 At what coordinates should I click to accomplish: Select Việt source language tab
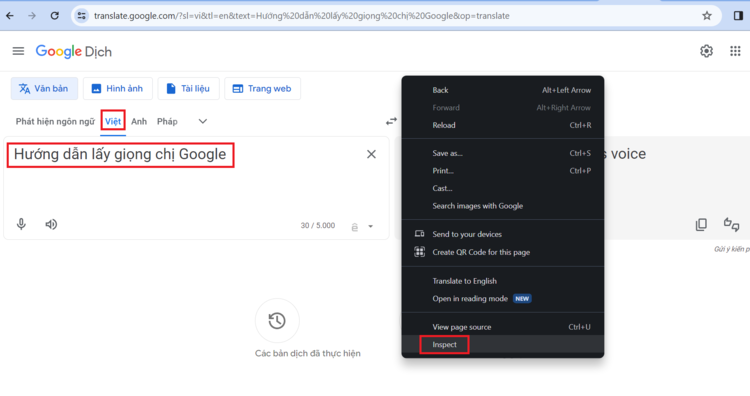(x=113, y=121)
